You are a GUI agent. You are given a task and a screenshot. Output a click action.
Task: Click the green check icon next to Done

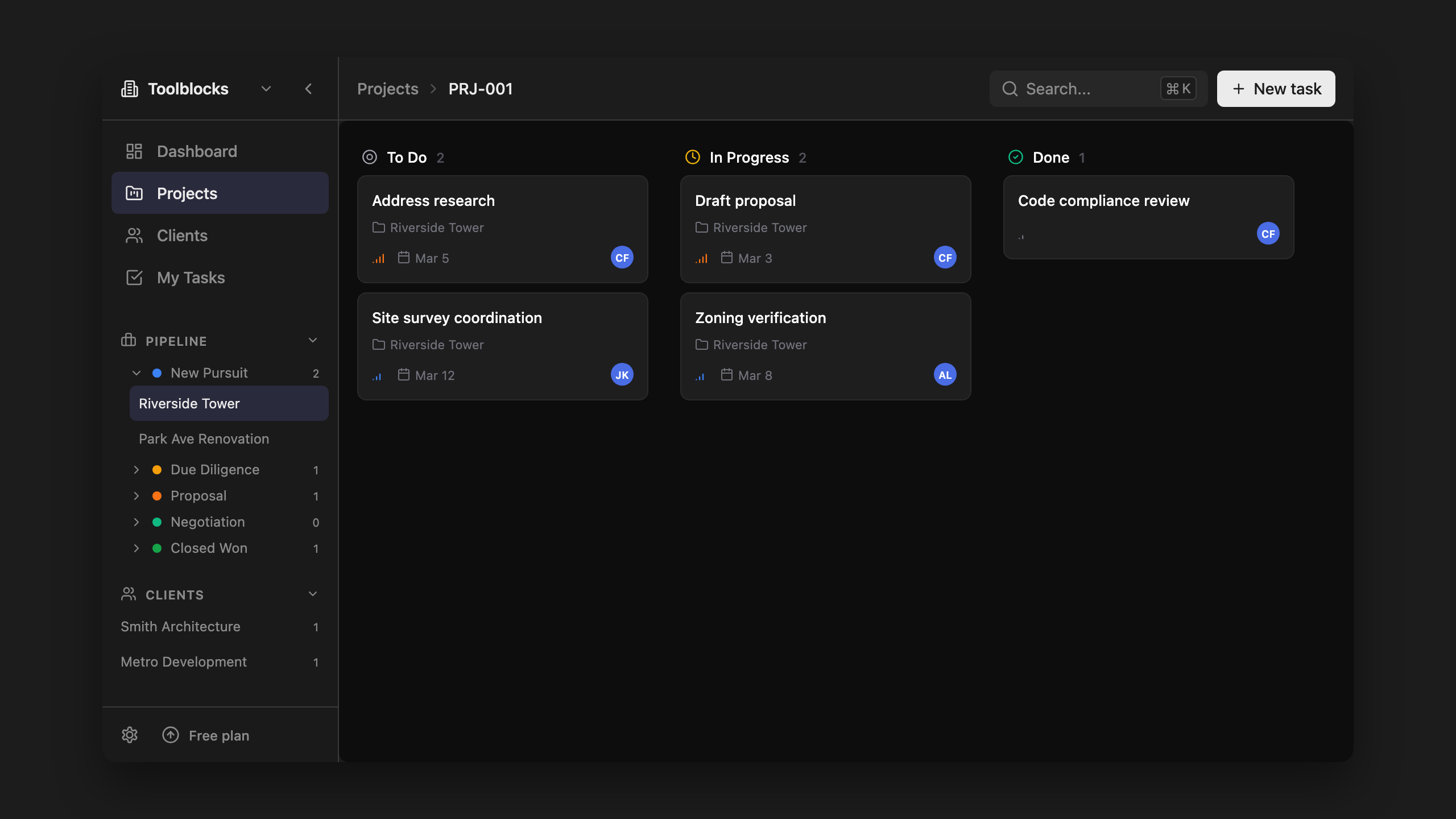tap(1016, 157)
